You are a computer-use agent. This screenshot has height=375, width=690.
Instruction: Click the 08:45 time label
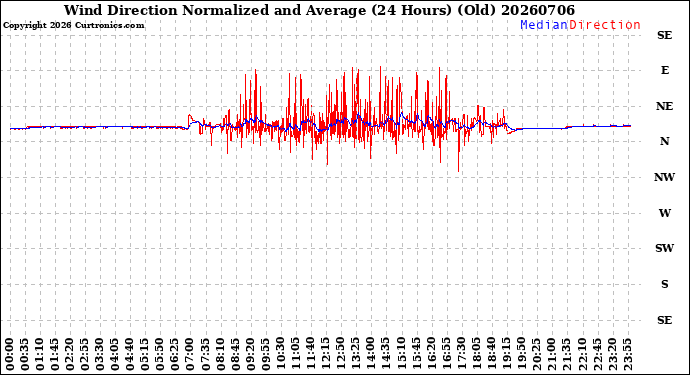235,355
